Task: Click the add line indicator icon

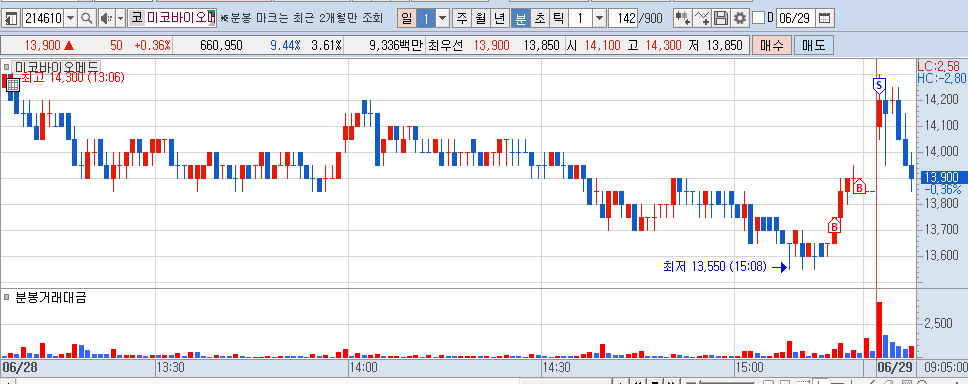Action: pos(702,19)
